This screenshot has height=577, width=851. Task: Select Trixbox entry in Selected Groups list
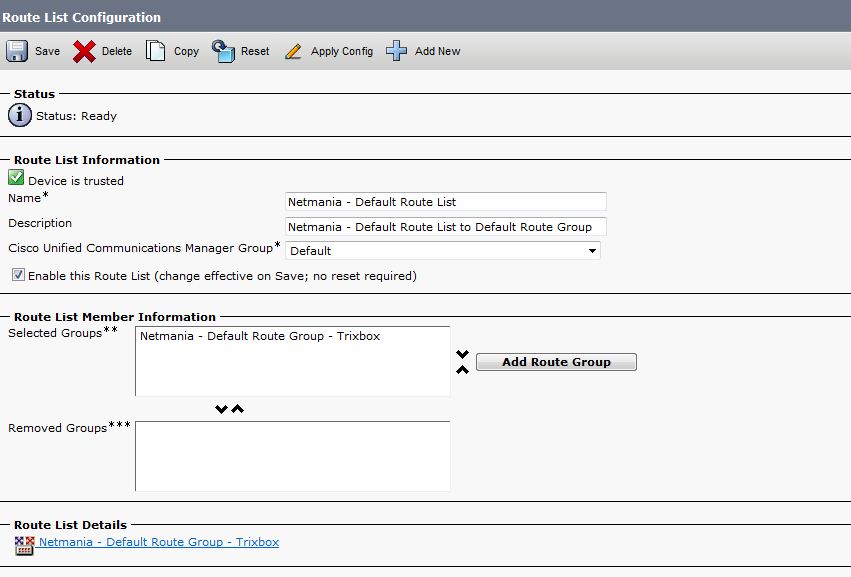coord(260,336)
